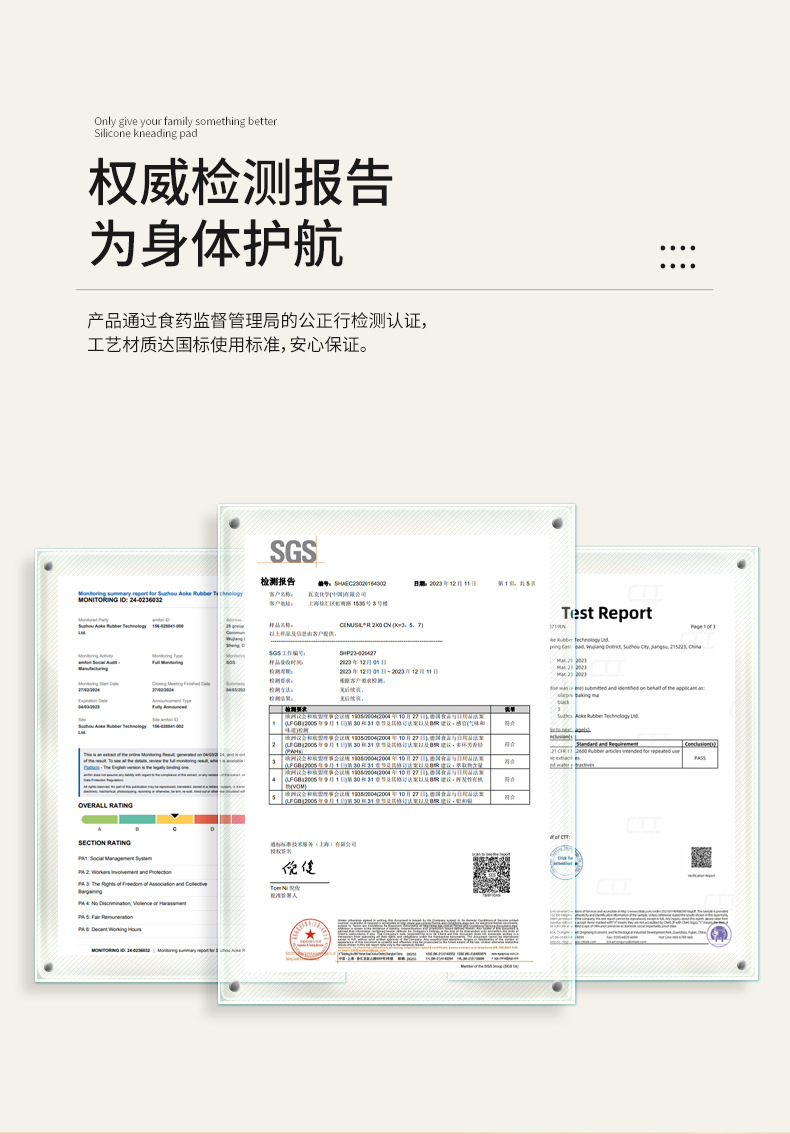The height and width of the screenshot is (1134, 790).
Task: Click the handwritten signature above Tom Ni
Action: pyautogui.click(x=299, y=866)
